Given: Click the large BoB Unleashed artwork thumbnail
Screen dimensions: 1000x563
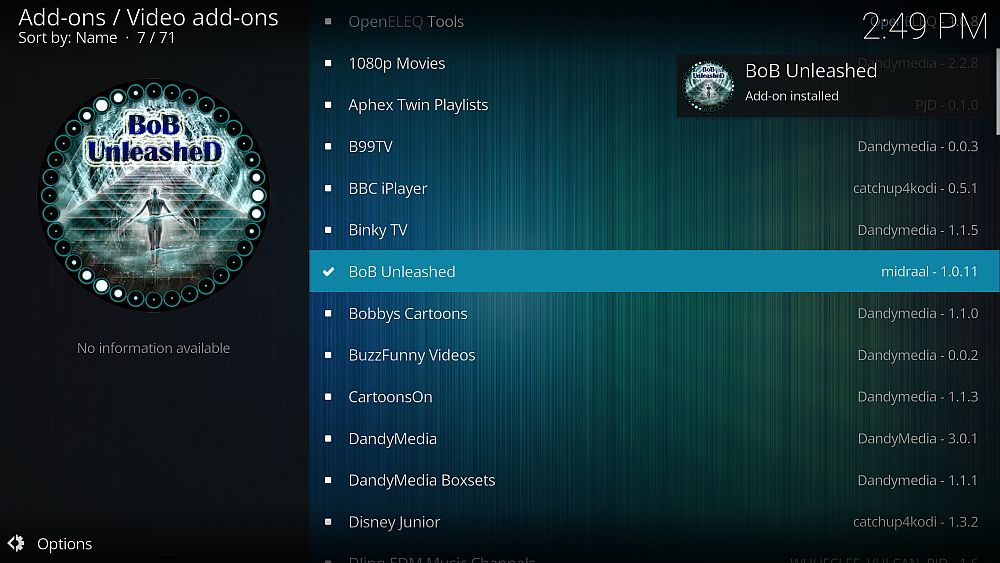Looking at the screenshot, I should pos(154,195).
